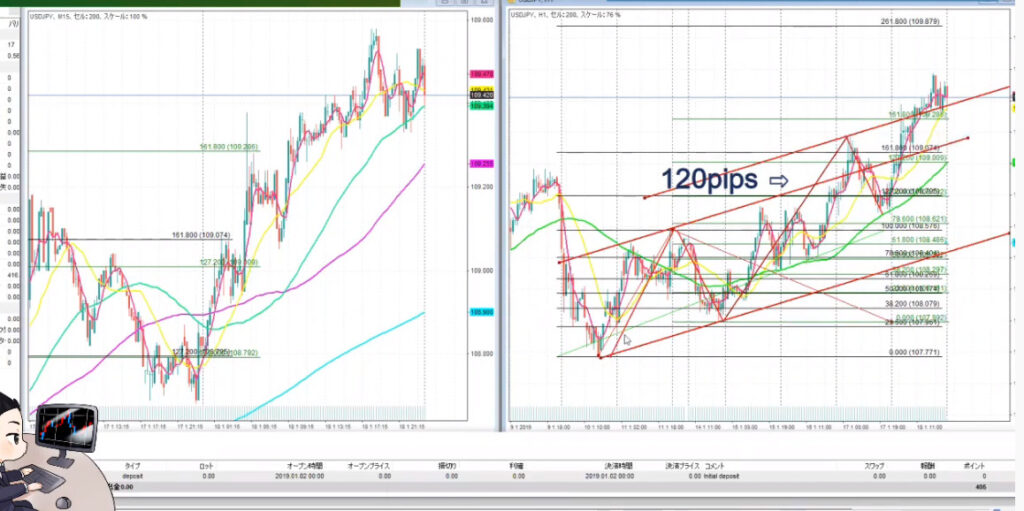1024x511 pixels.
Task: Click the green 61.800 (108.485) Fibonacci label
Action: tap(918, 240)
